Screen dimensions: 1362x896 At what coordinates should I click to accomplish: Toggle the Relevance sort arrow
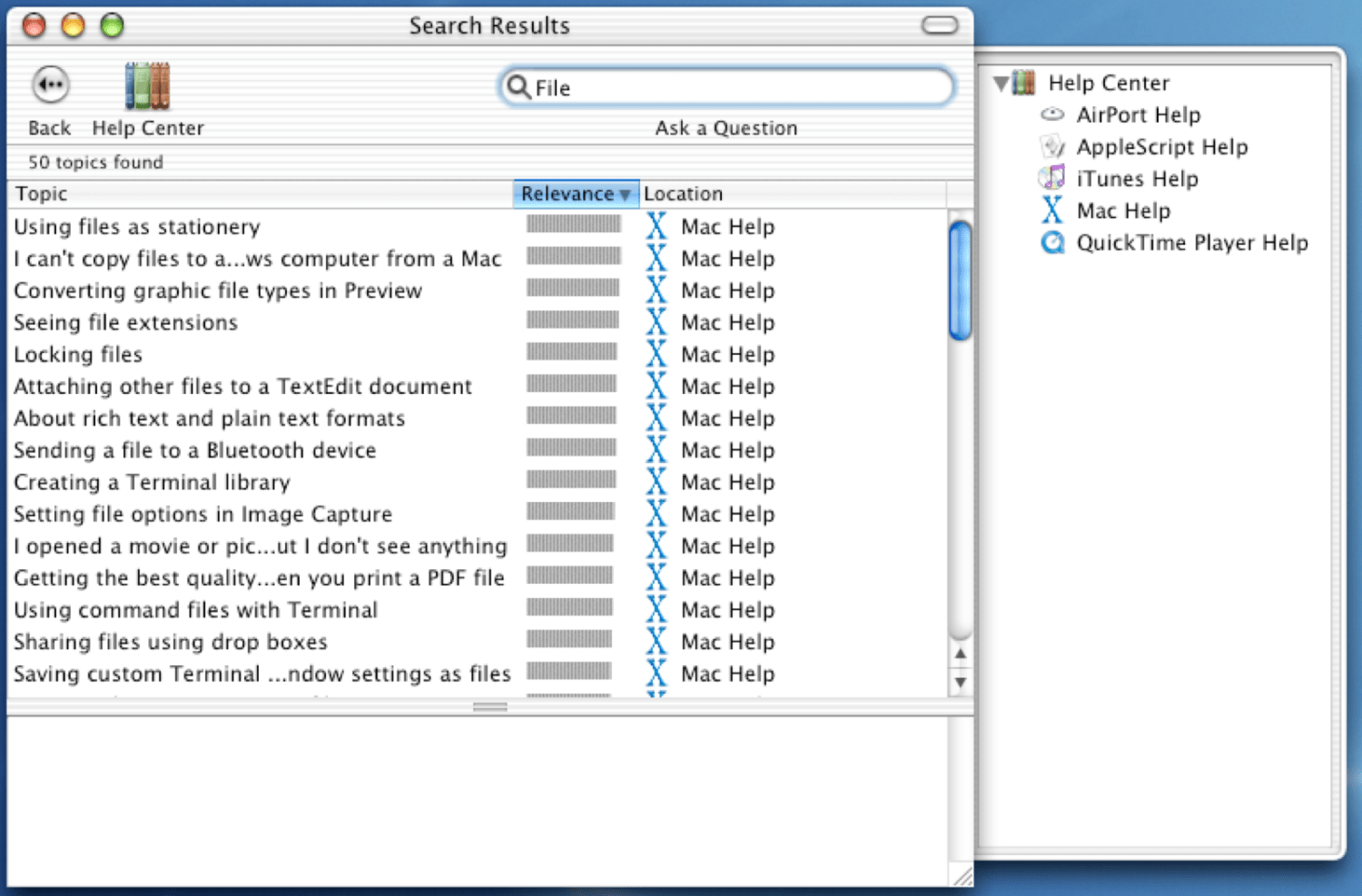[x=625, y=194]
